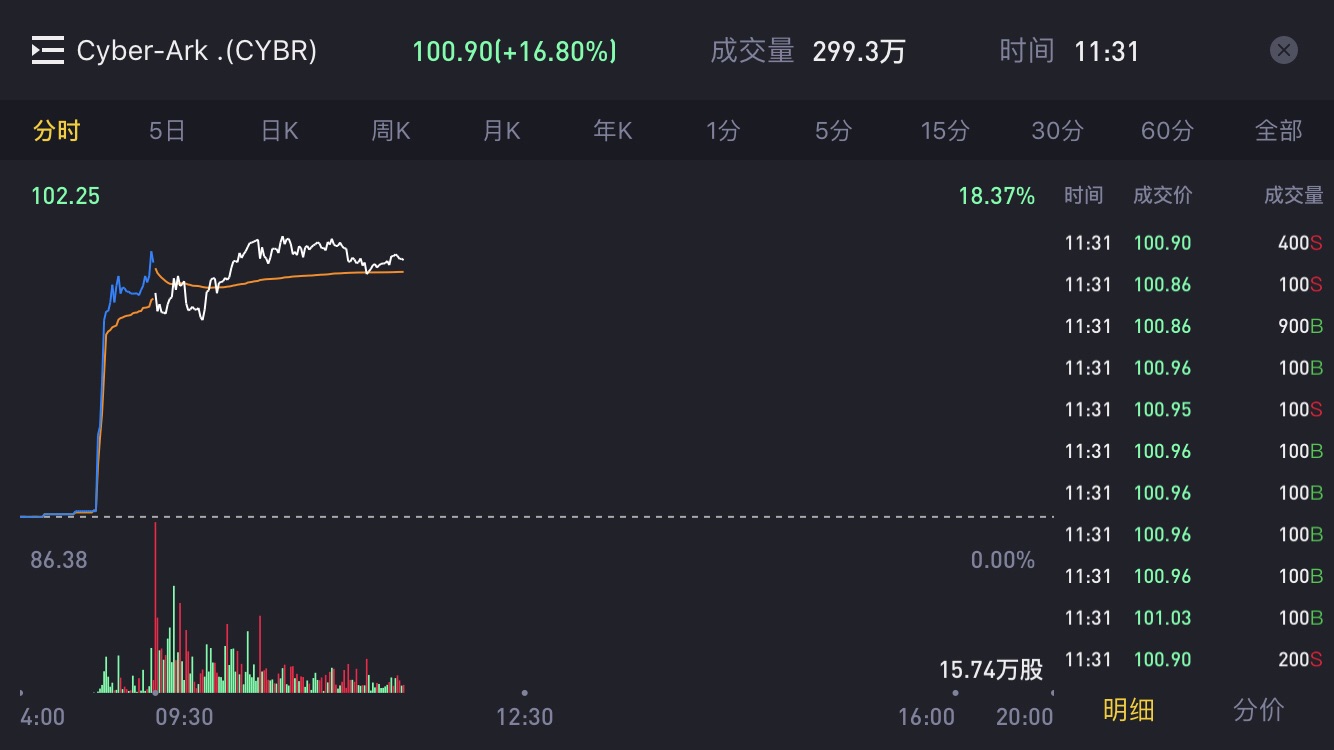
Task: Select the 分时 intraday tab
Action: click(x=56, y=131)
